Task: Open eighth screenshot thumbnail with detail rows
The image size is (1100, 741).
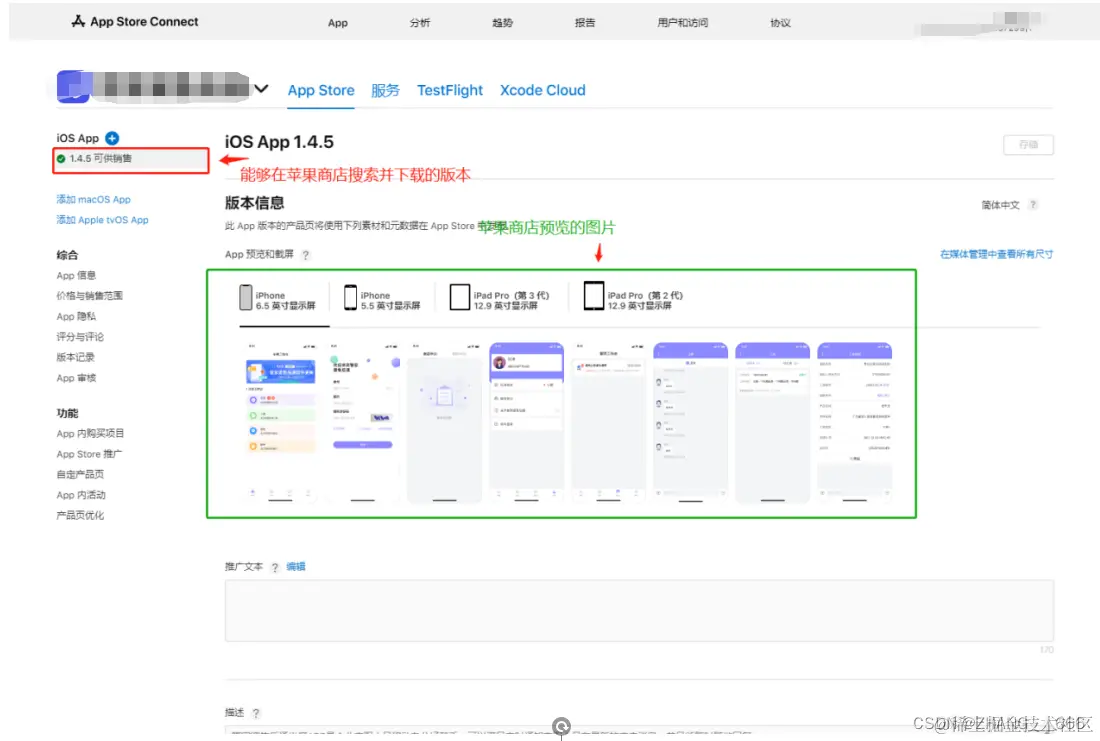Action: click(x=854, y=422)
